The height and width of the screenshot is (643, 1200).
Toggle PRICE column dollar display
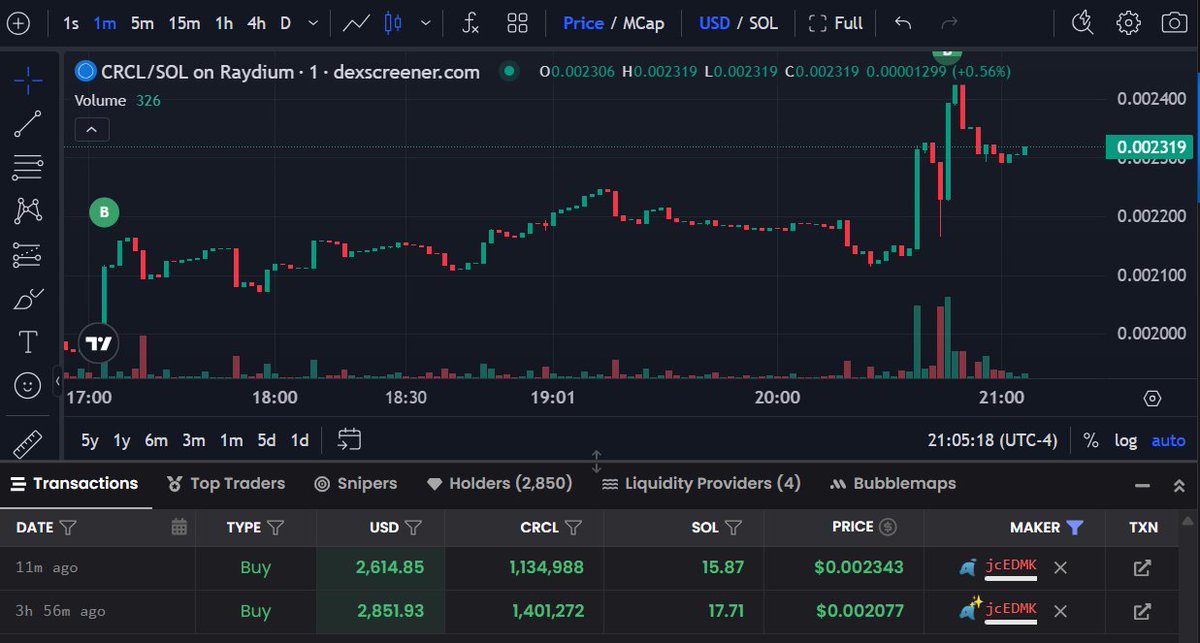pyautogui.click(x=887, y=527)
